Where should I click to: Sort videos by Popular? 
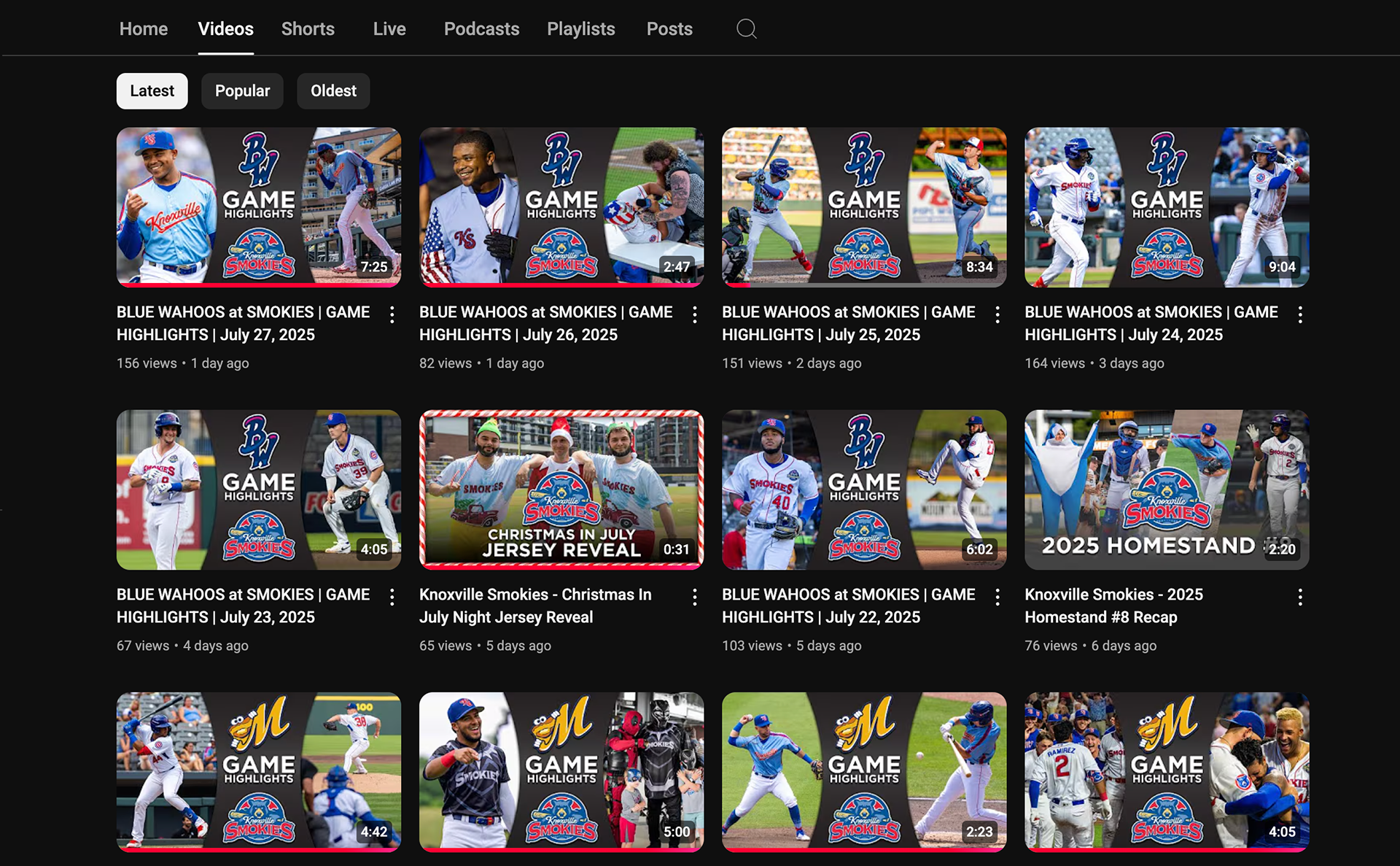242,91
